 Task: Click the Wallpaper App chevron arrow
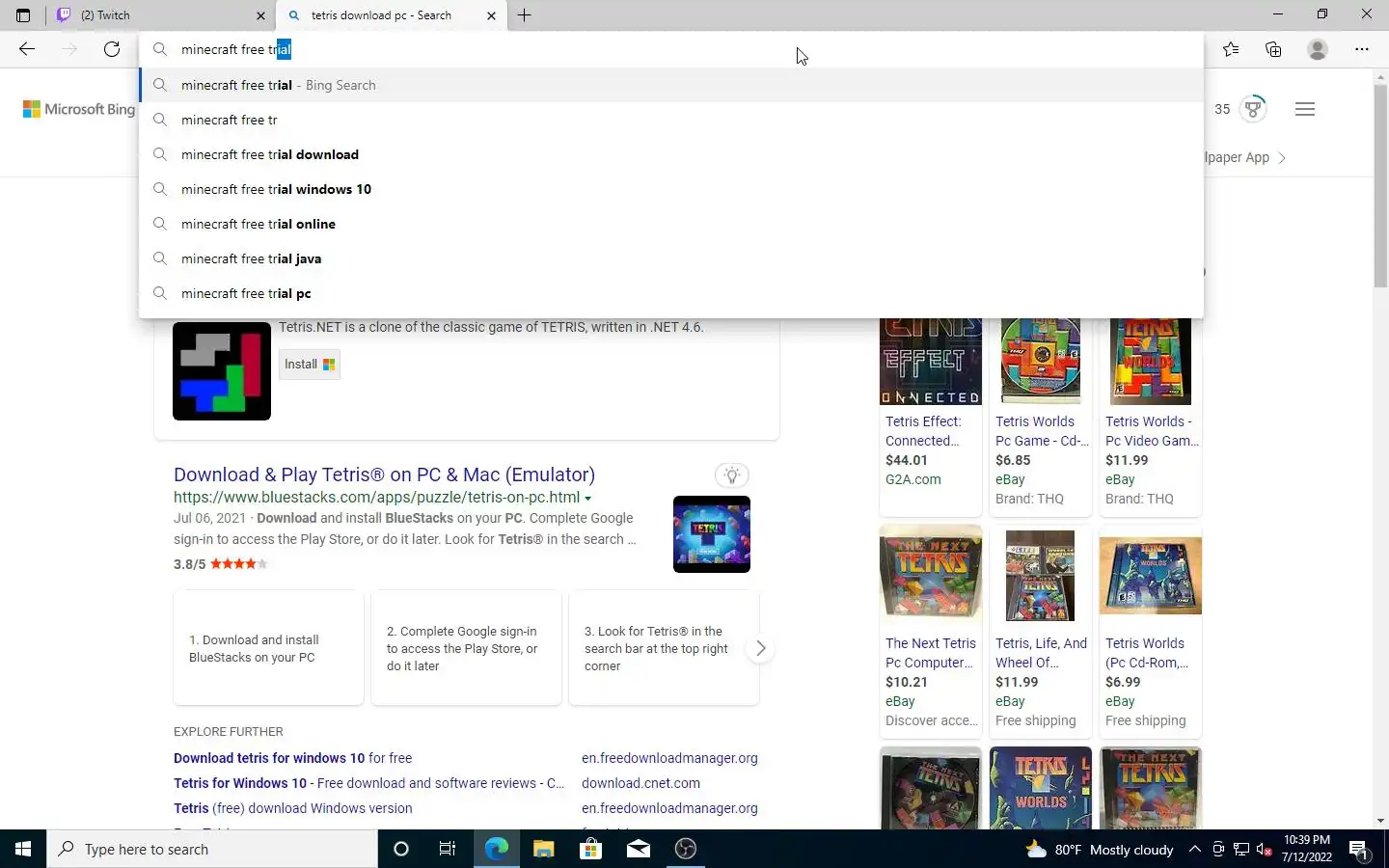click(x=1282, y=158)
